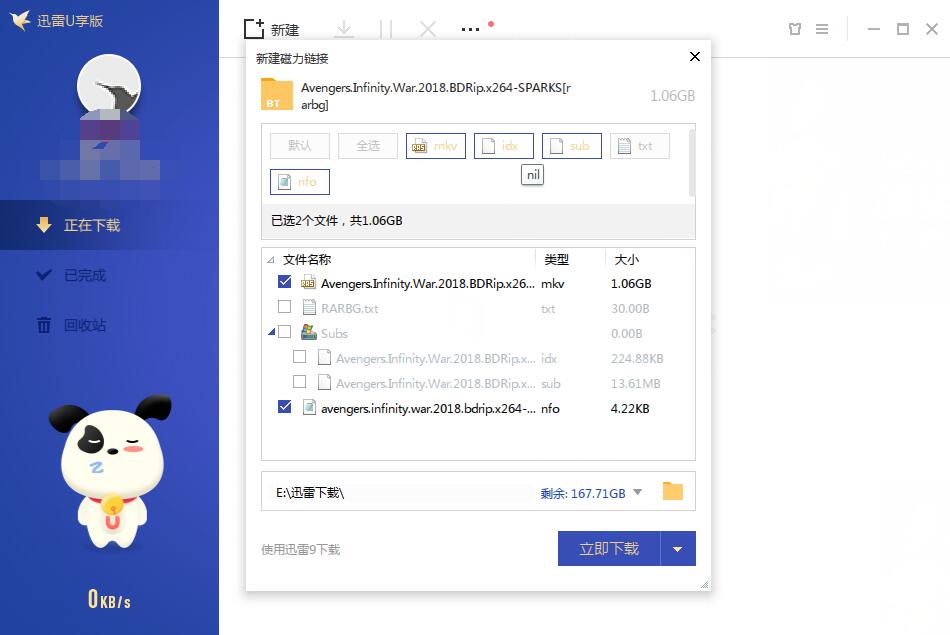Click the Xunlei bird logo

click(x=20, y=20)
